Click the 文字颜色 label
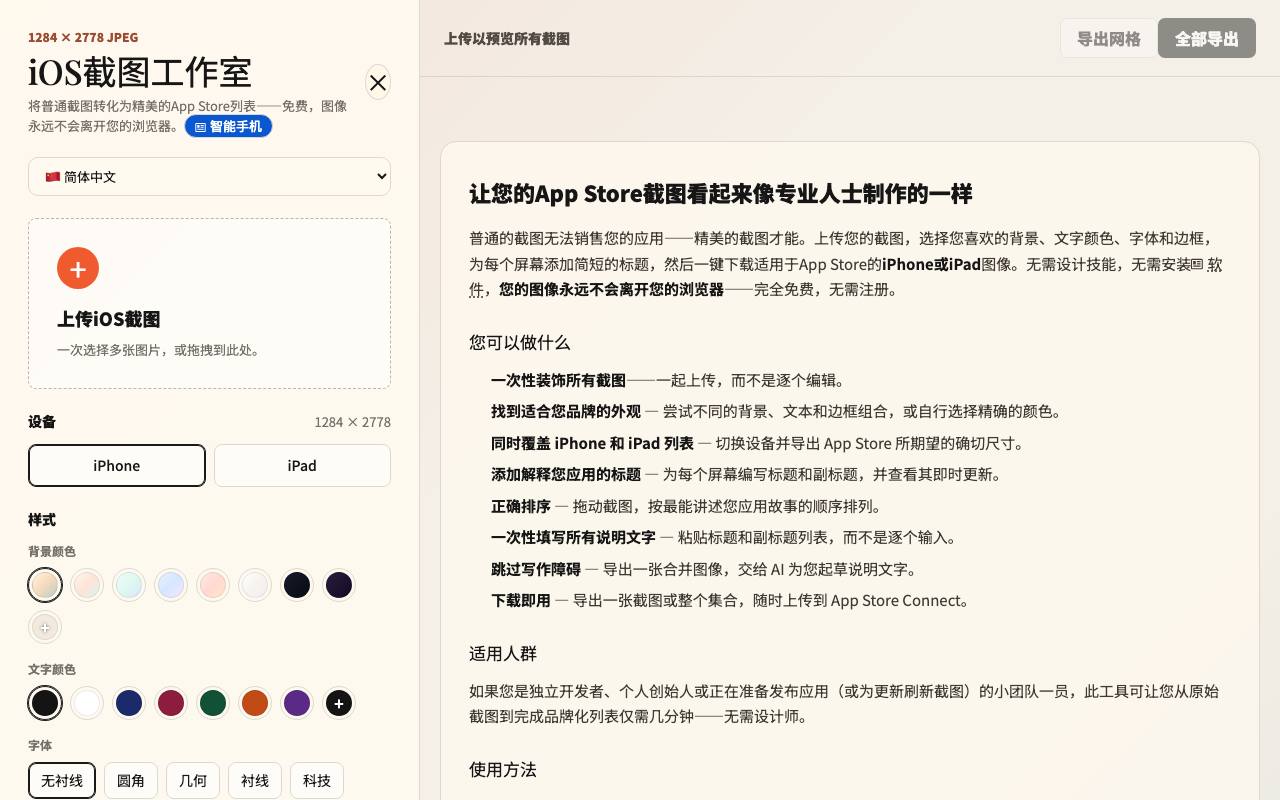Image resolution: width=1280 pixels, height=800 pixels. pyautogui.click(x=52, y=670)
